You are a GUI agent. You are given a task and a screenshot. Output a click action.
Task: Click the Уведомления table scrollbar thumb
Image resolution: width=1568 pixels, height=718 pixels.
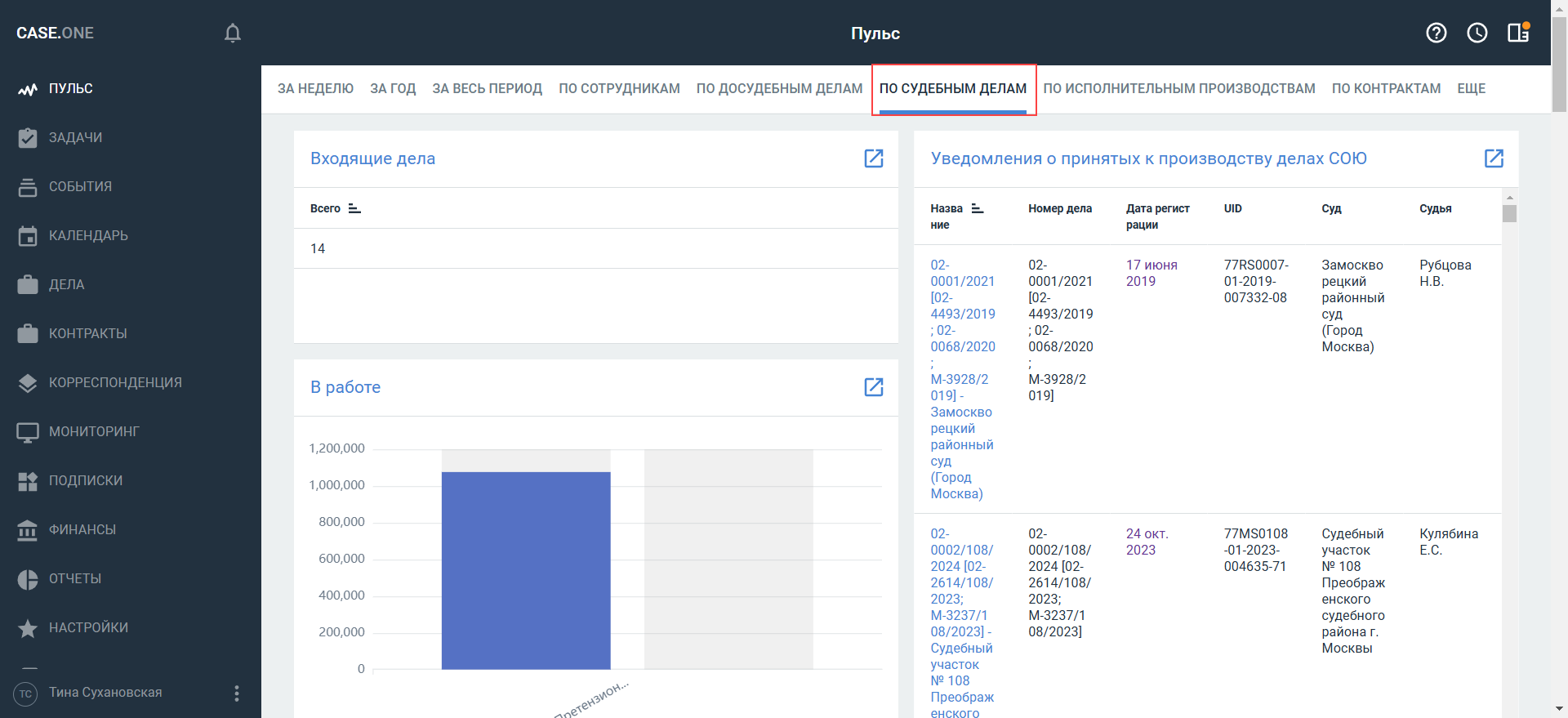(x=1510, y=213)
